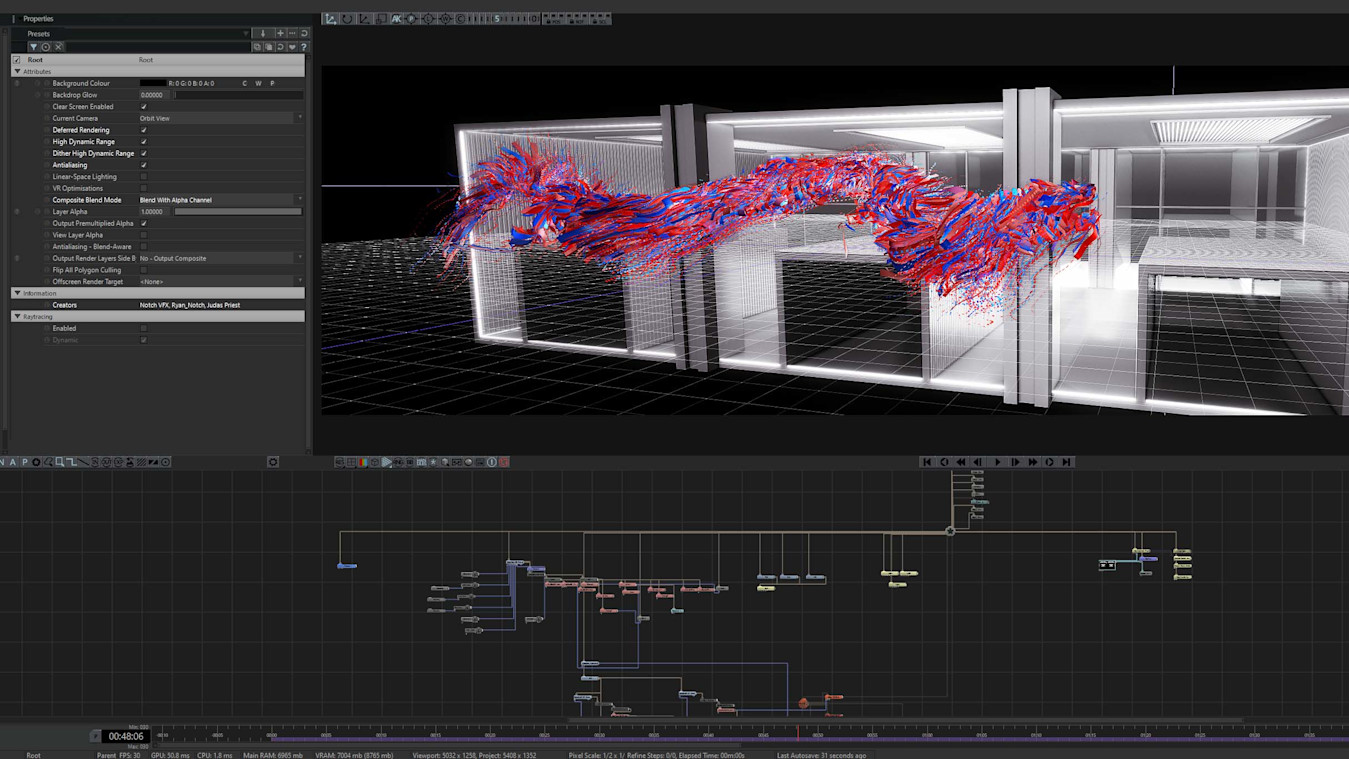Click the add preset plus icon
Viewport: 1349px width, 759px height.
(x=280, y=33)
